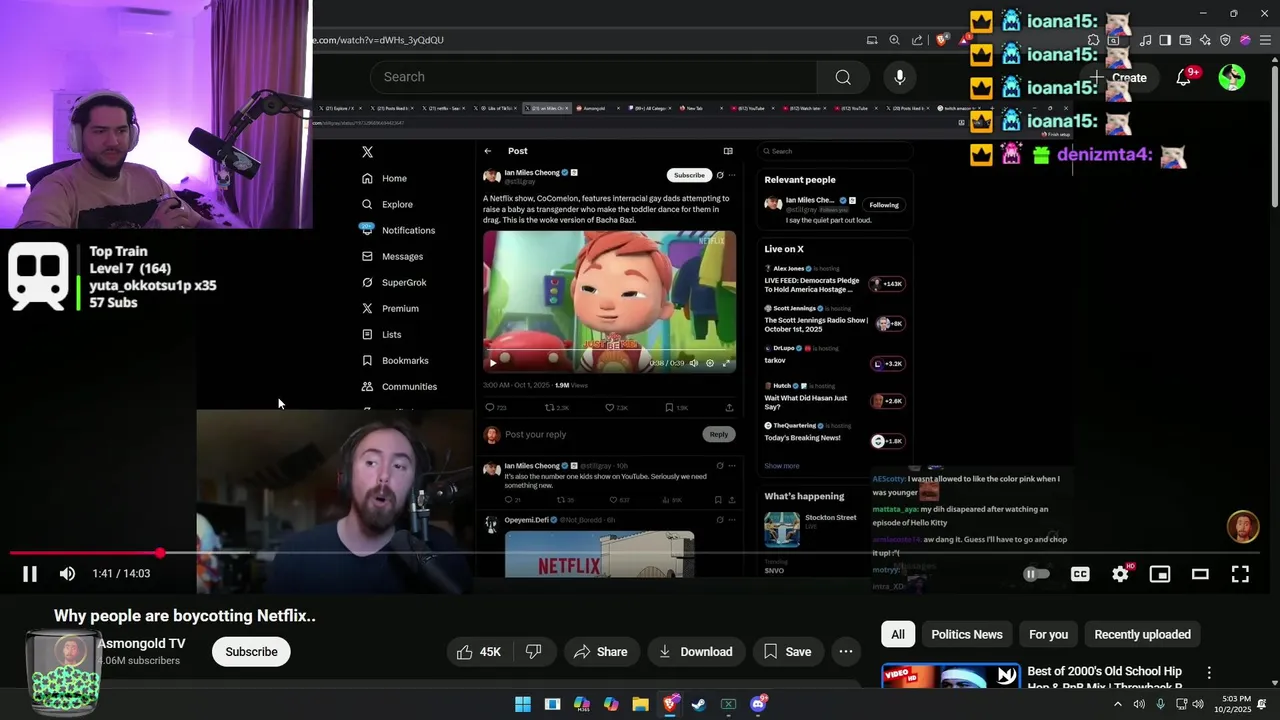Open the taskbar clock showing 5:03 PM
The width and height of the screenshot is (1280, 720).
[1231, 704]
